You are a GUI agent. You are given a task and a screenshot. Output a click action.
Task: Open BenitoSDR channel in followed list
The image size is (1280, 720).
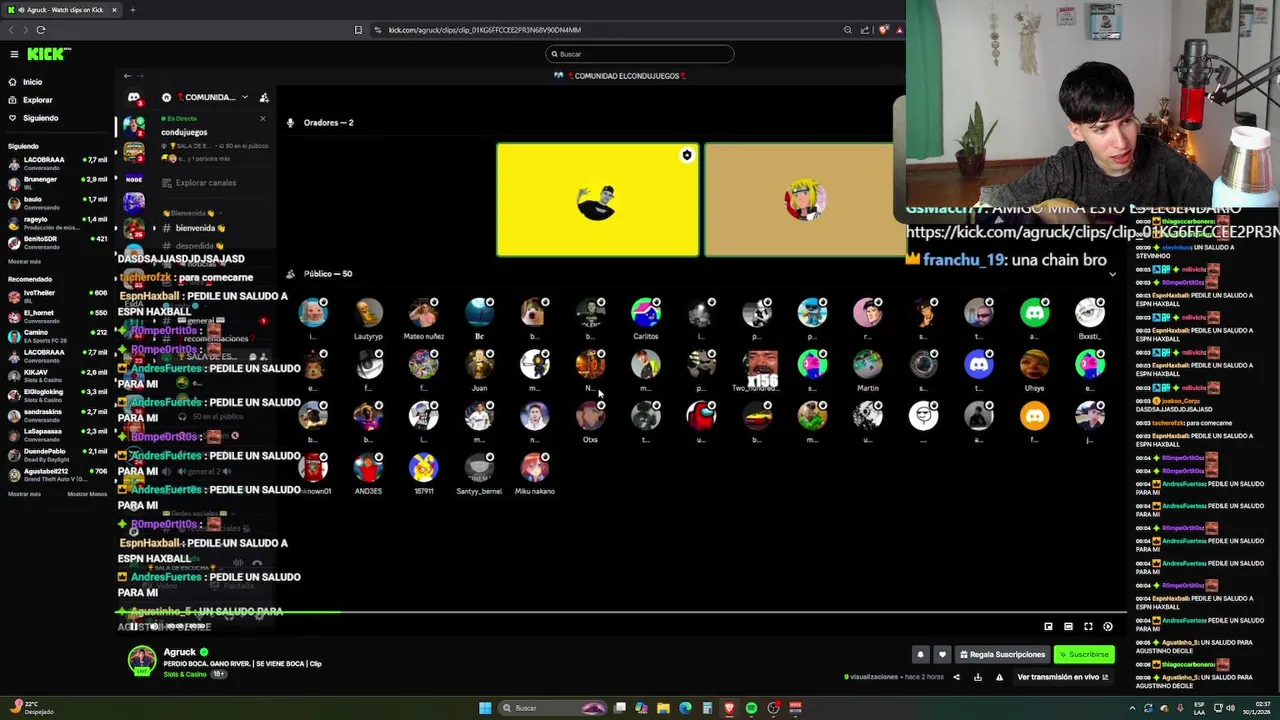pos(58,241)
